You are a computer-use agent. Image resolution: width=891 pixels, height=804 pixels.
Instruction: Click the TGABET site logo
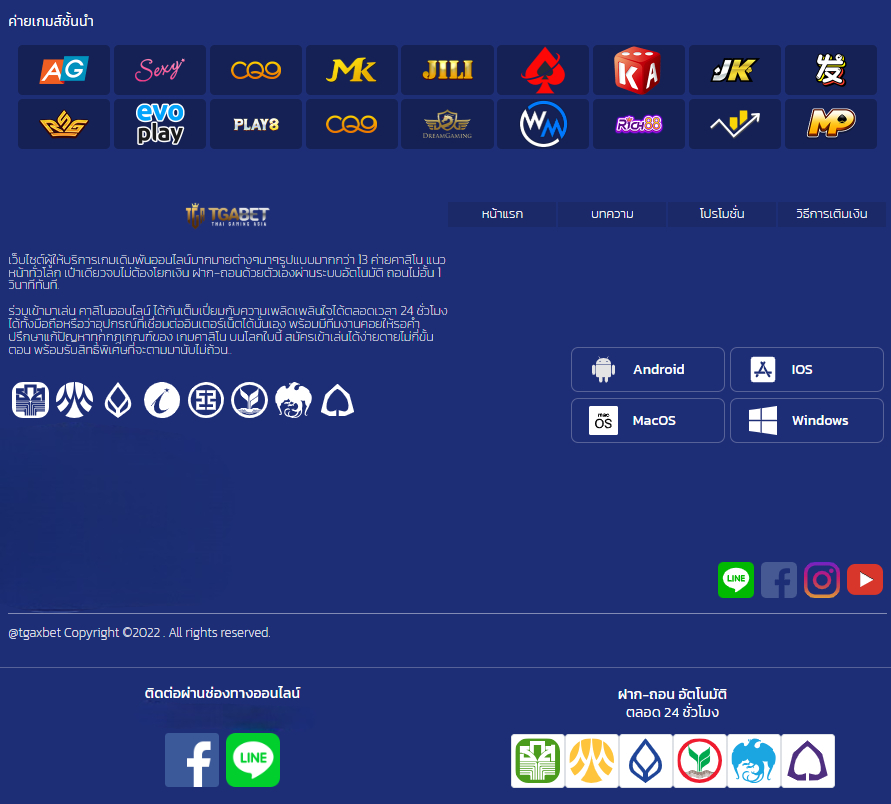225,214
